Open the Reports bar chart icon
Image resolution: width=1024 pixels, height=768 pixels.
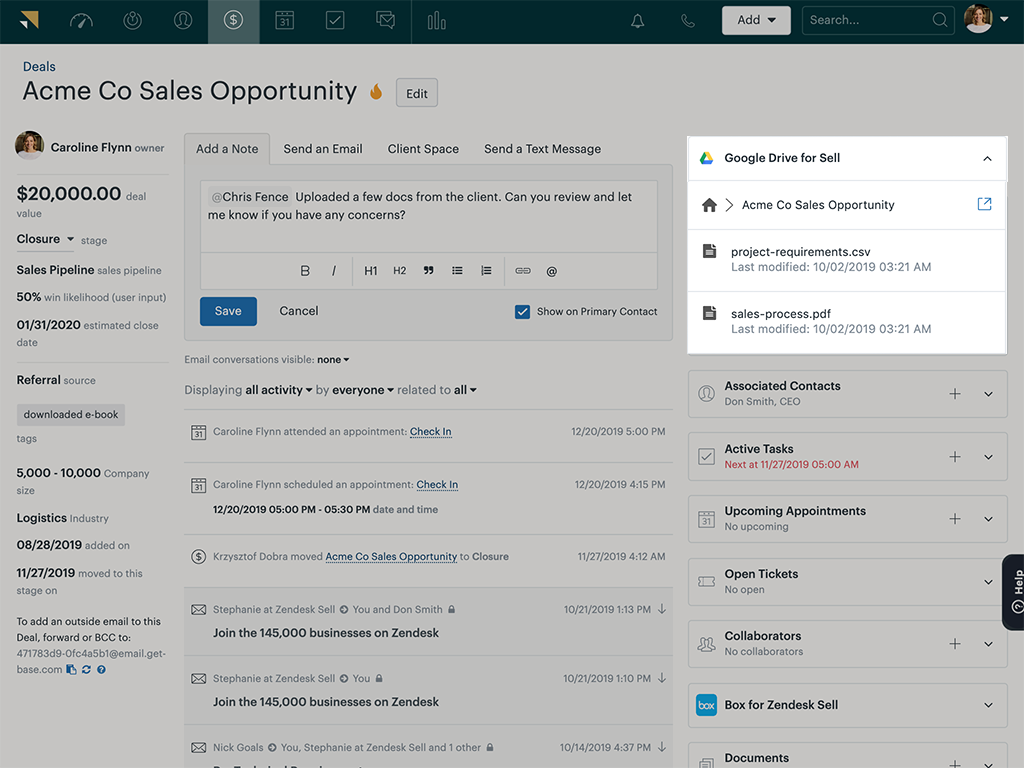pos(436,18)
